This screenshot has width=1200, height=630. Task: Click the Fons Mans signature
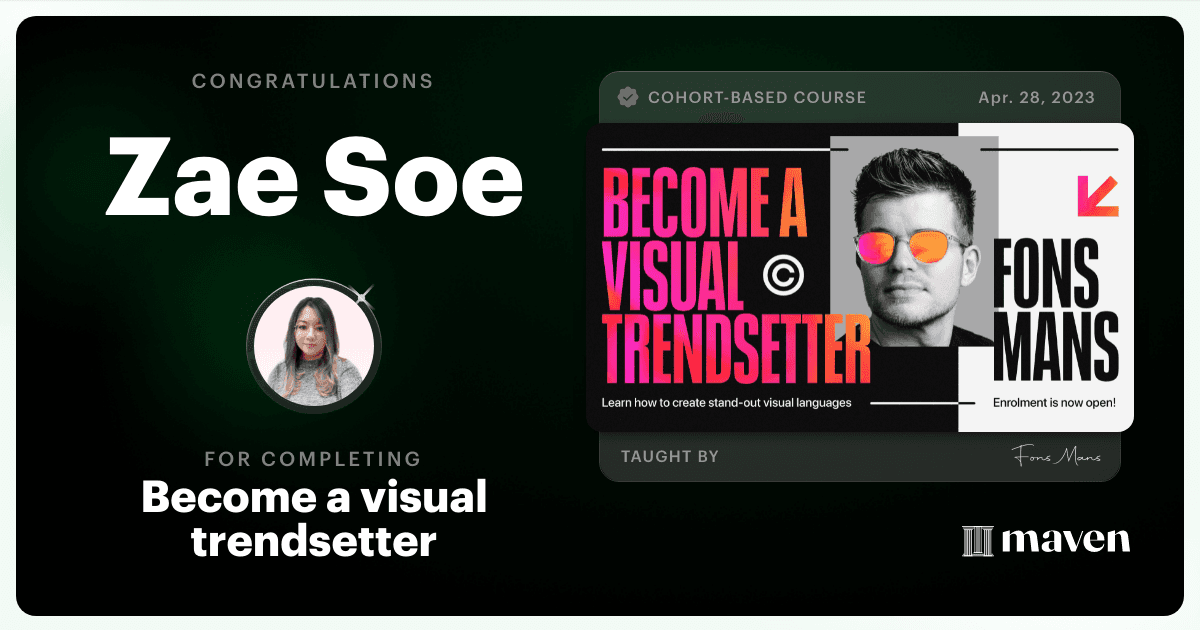coord(1055,456)
